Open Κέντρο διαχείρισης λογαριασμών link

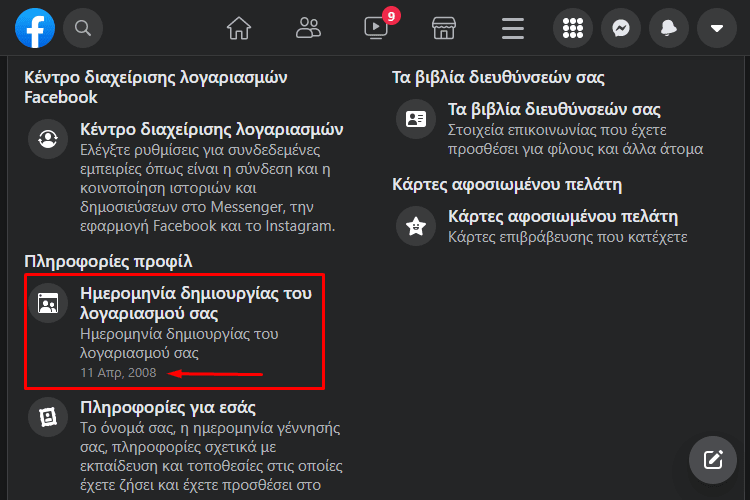point(211,129)
